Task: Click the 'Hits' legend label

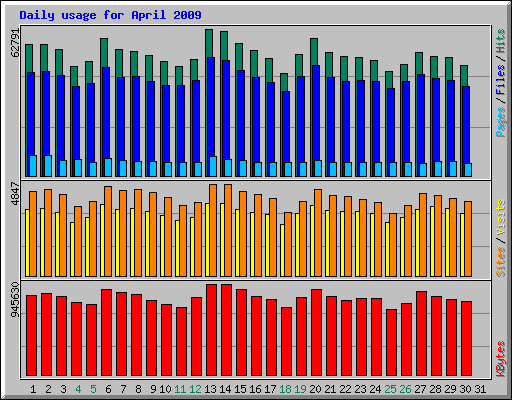Action: coord(501,41)
